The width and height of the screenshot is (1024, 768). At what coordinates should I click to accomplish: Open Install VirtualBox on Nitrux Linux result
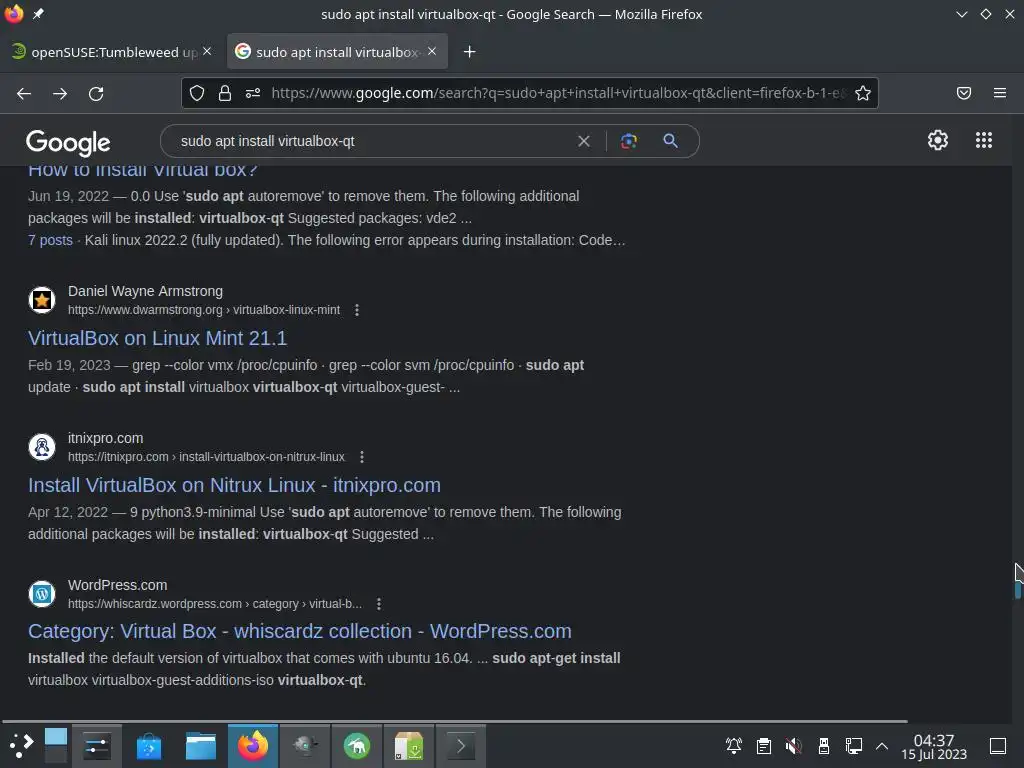(x=234, y=485)
